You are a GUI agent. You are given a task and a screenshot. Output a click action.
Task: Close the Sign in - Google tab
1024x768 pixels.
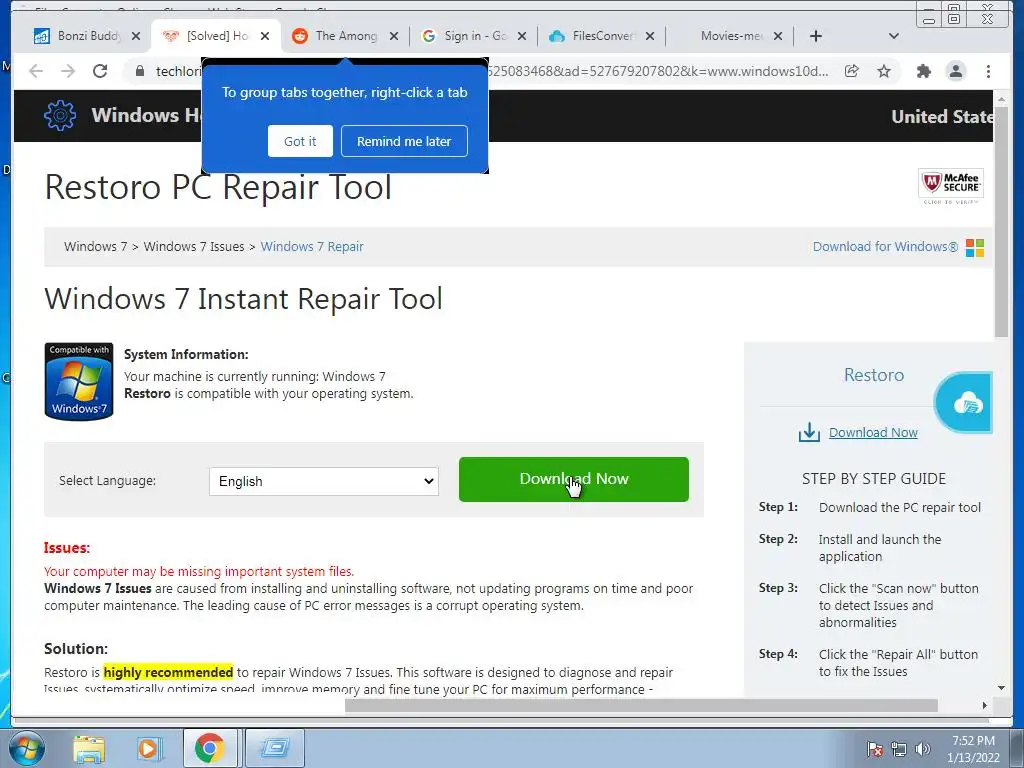click(522, 37)
